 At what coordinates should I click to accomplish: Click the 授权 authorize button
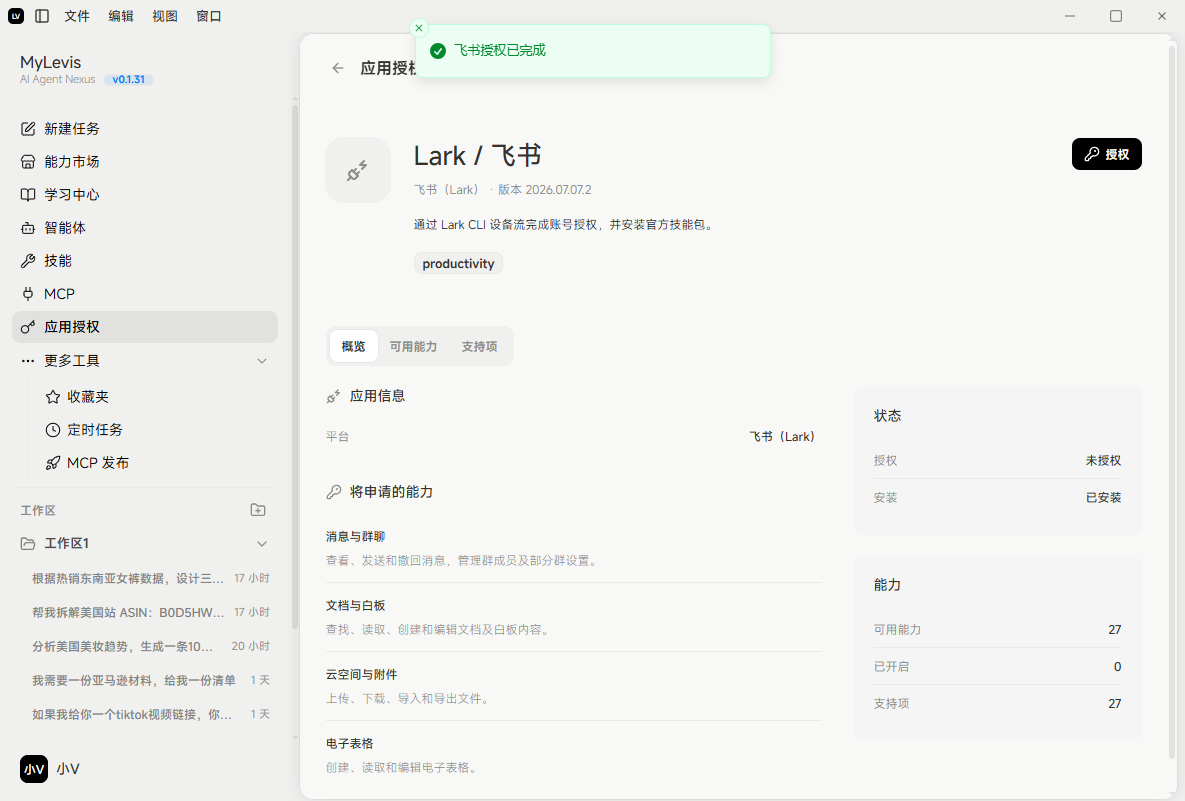coord(1106,154)
